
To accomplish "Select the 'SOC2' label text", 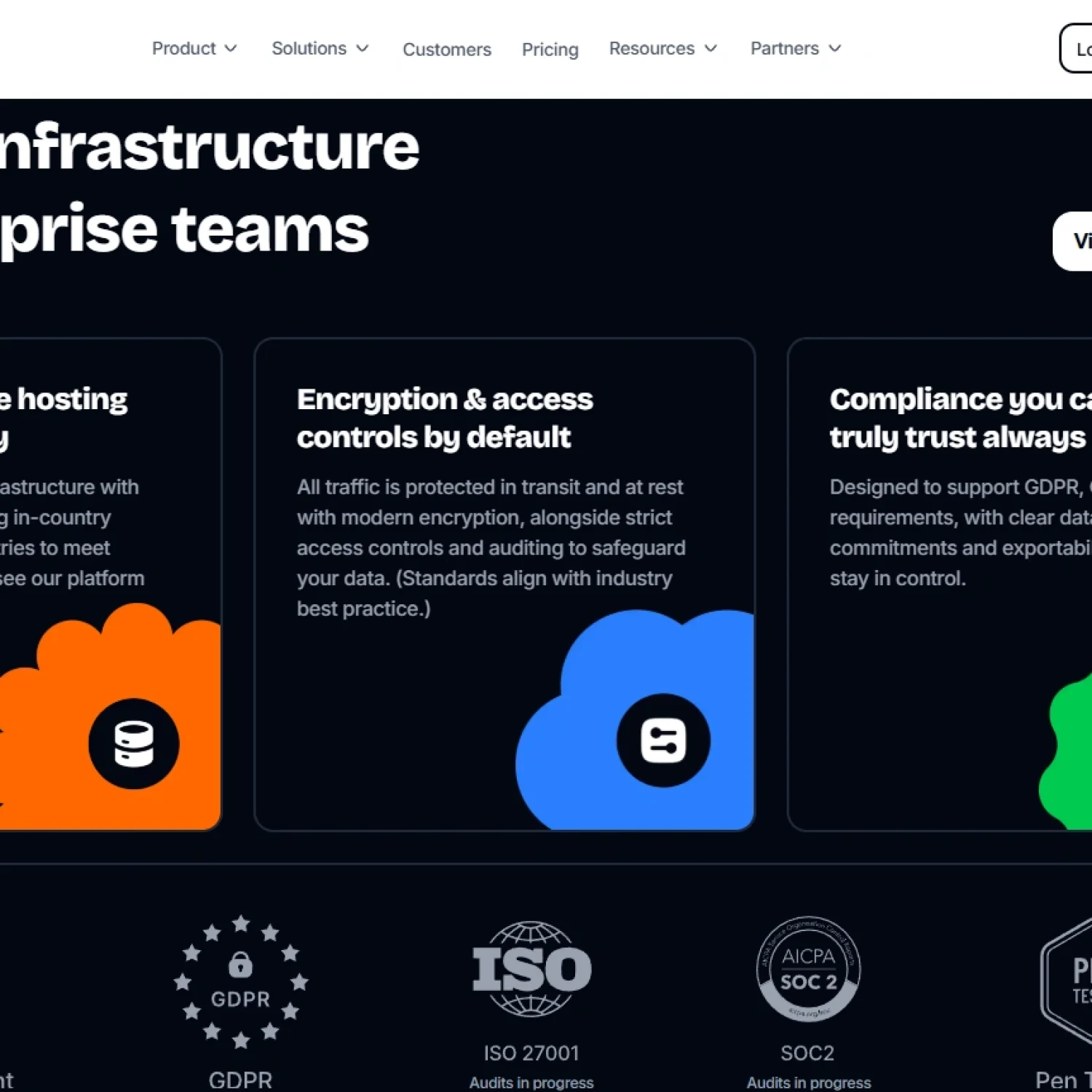I will click(807, 1053).
